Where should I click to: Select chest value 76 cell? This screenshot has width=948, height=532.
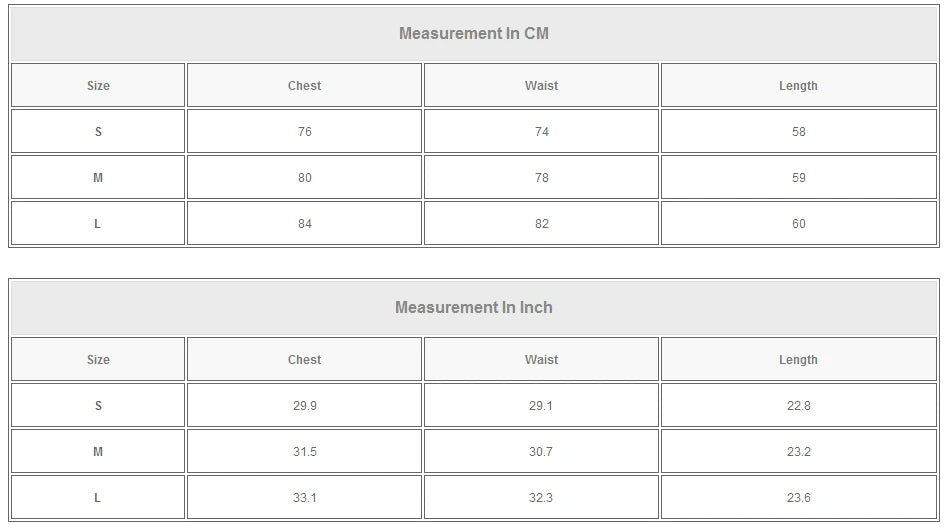point(304,132)
